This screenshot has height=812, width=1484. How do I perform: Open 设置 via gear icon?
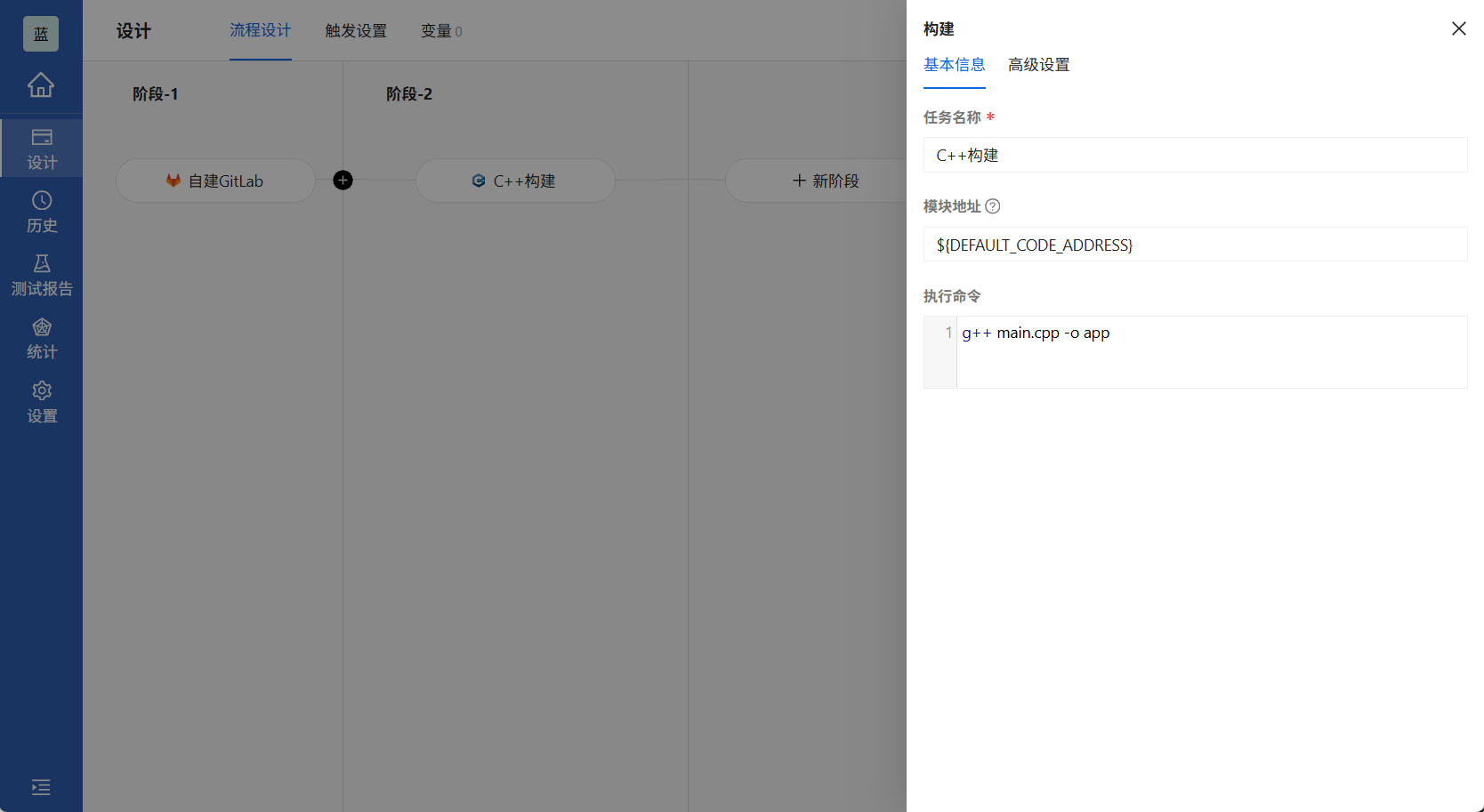click(x=41, y=401)
